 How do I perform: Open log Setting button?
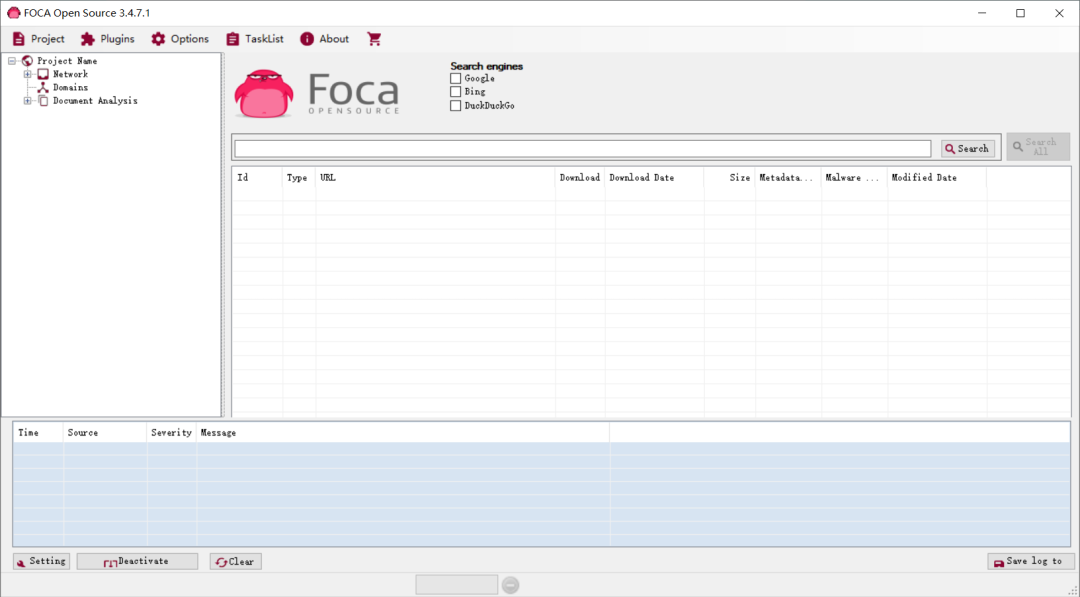(41, 561)
